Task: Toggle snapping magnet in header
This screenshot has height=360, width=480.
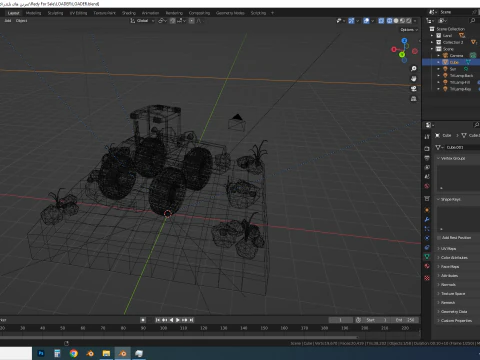Action: click(x=173, y=21)
